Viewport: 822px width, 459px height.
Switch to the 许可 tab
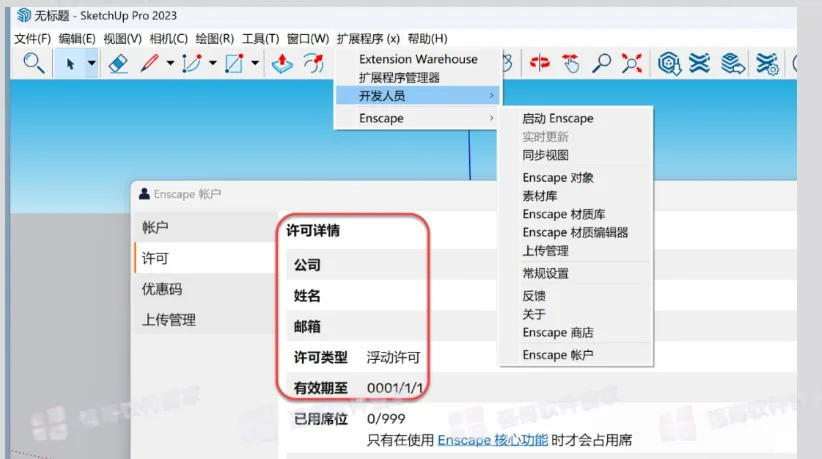206,258
